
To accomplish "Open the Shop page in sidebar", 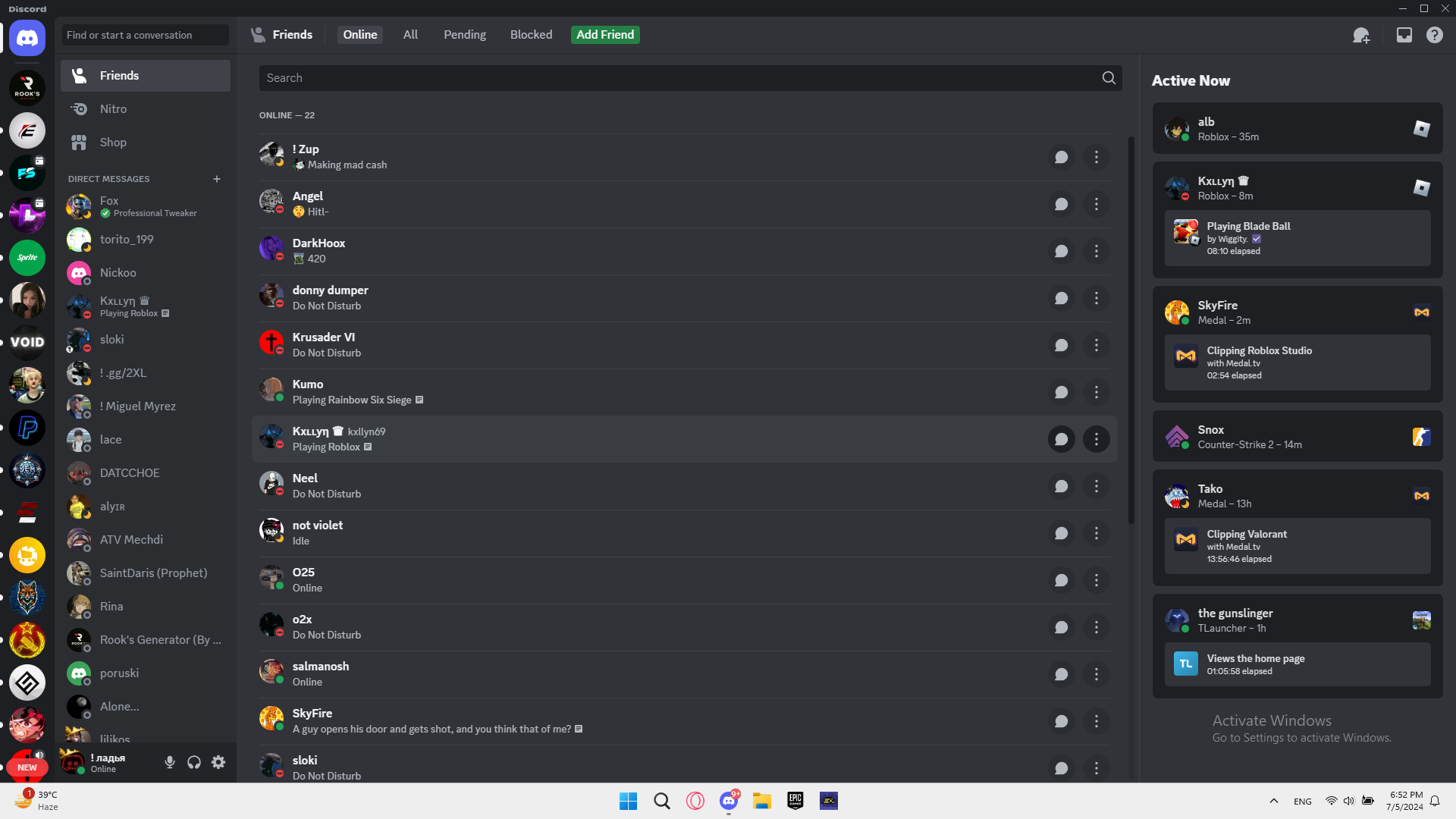I will point(146,143).
